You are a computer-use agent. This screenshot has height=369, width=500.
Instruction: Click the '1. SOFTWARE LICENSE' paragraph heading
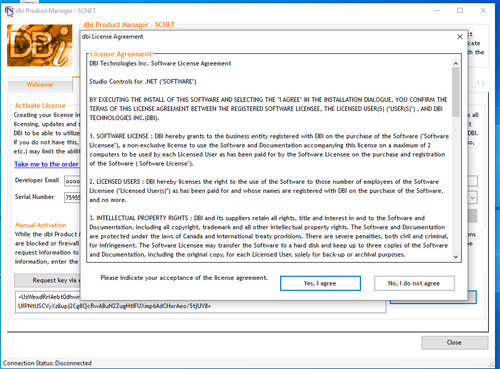pos(119,136)
